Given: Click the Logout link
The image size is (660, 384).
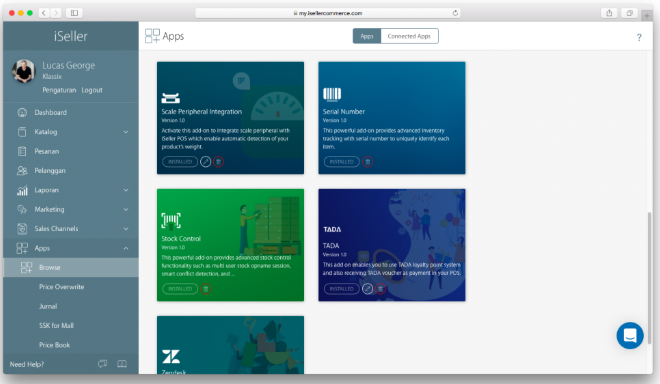Looking at the screenshot, I should coord(92,90).
